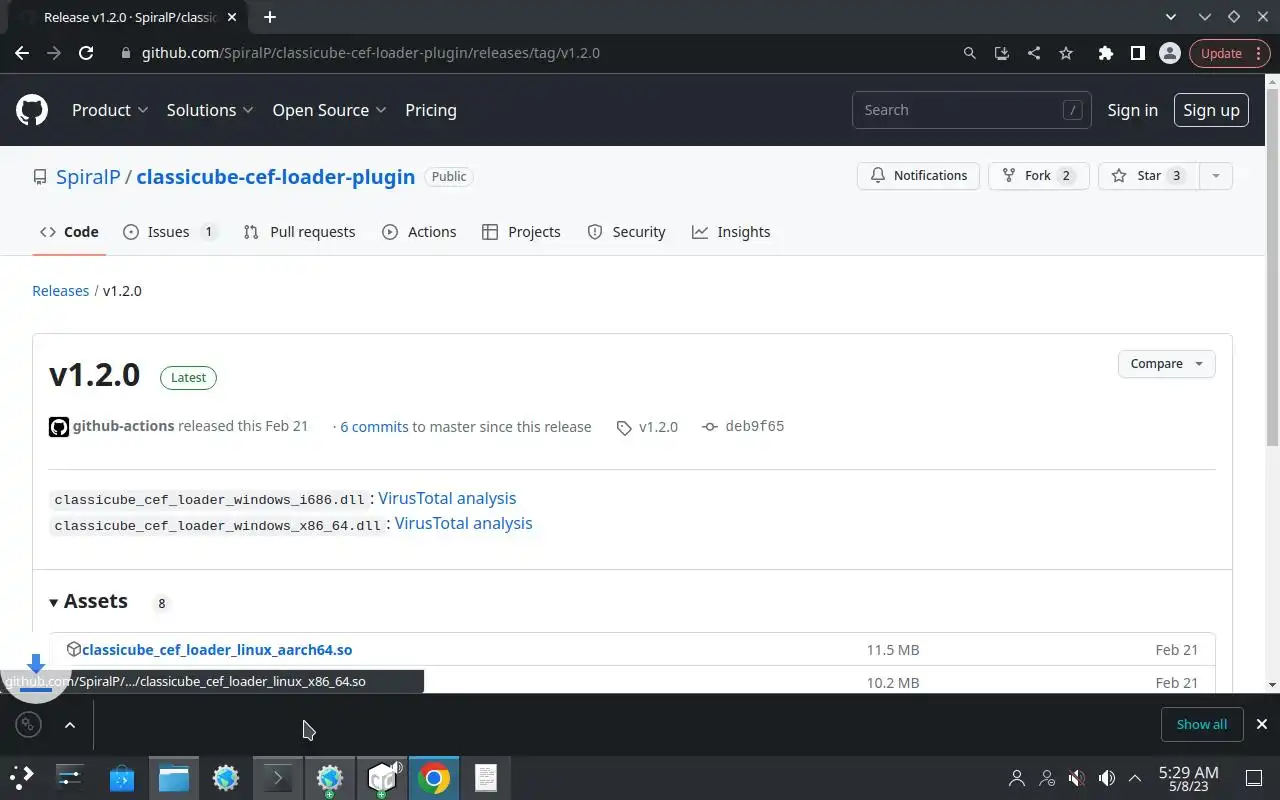1280x800 pixels.
Task: Click the Notifications button
Action: pos(918,176)
